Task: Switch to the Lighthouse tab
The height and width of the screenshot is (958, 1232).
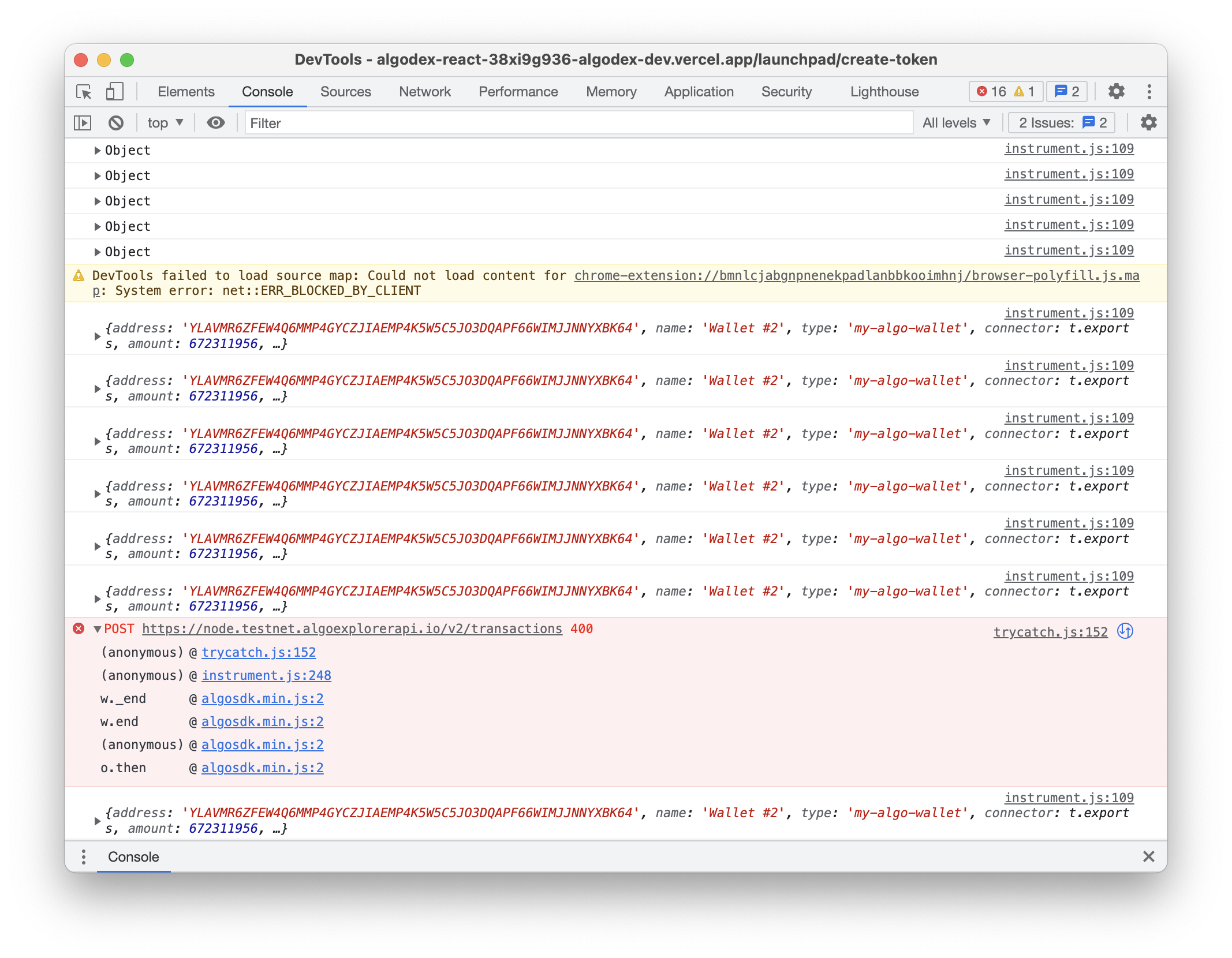Action: pos(884,92)
